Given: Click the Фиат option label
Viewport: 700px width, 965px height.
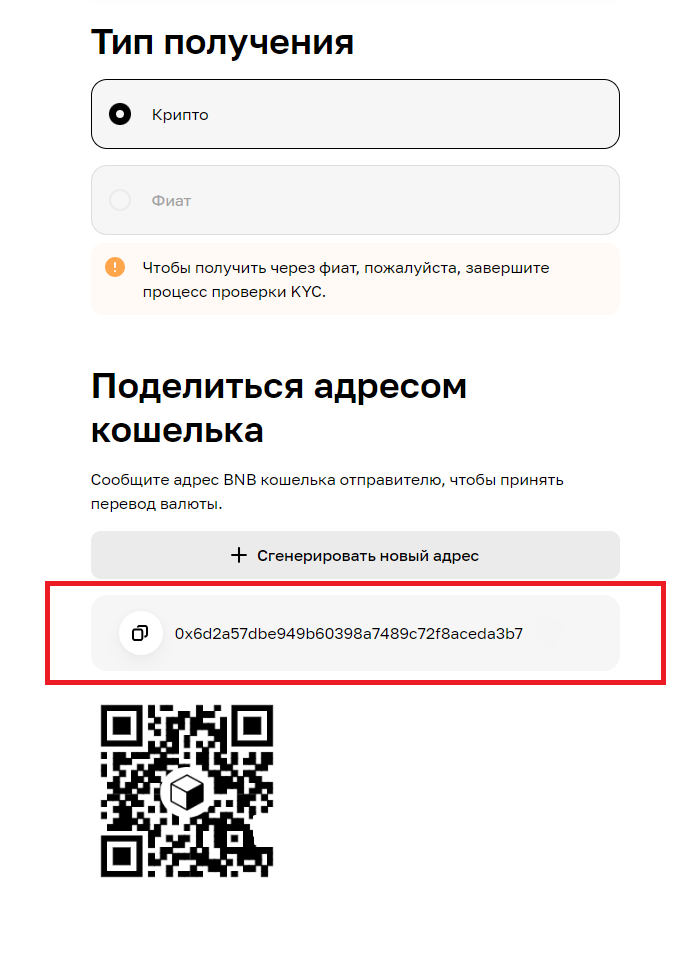Looking at the screenshot, I should (x=171, y=201).
